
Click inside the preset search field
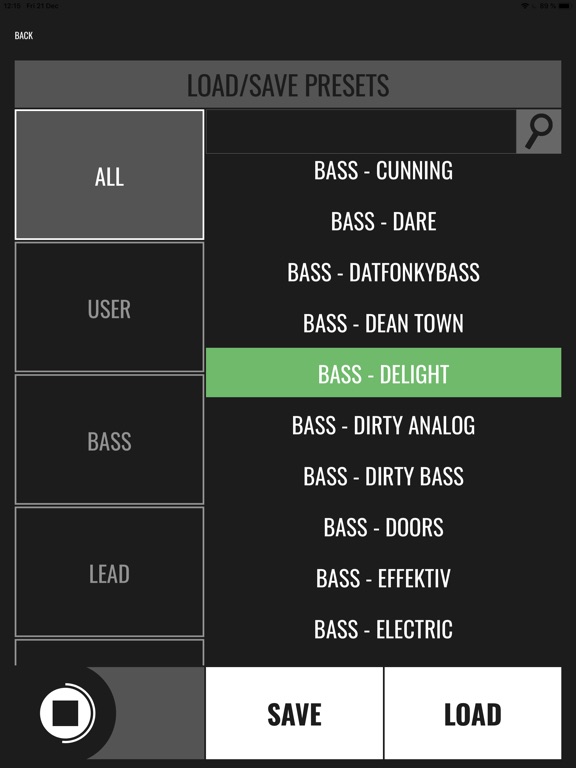(361, 131)
